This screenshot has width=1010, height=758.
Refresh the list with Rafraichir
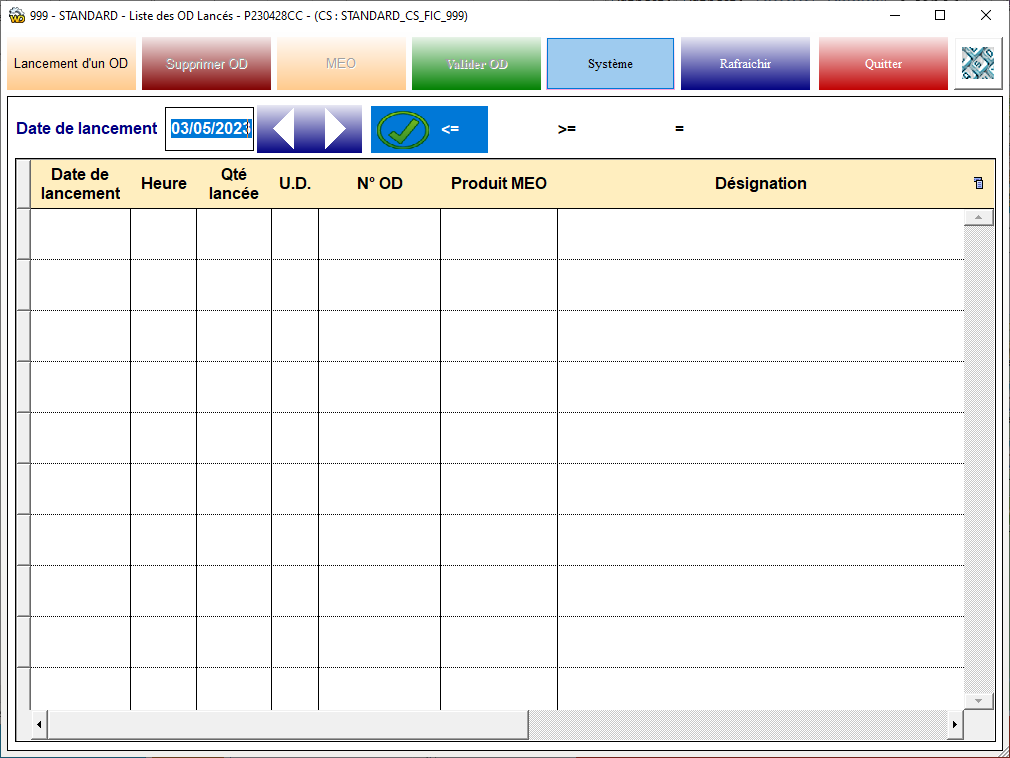coord(745,64)
